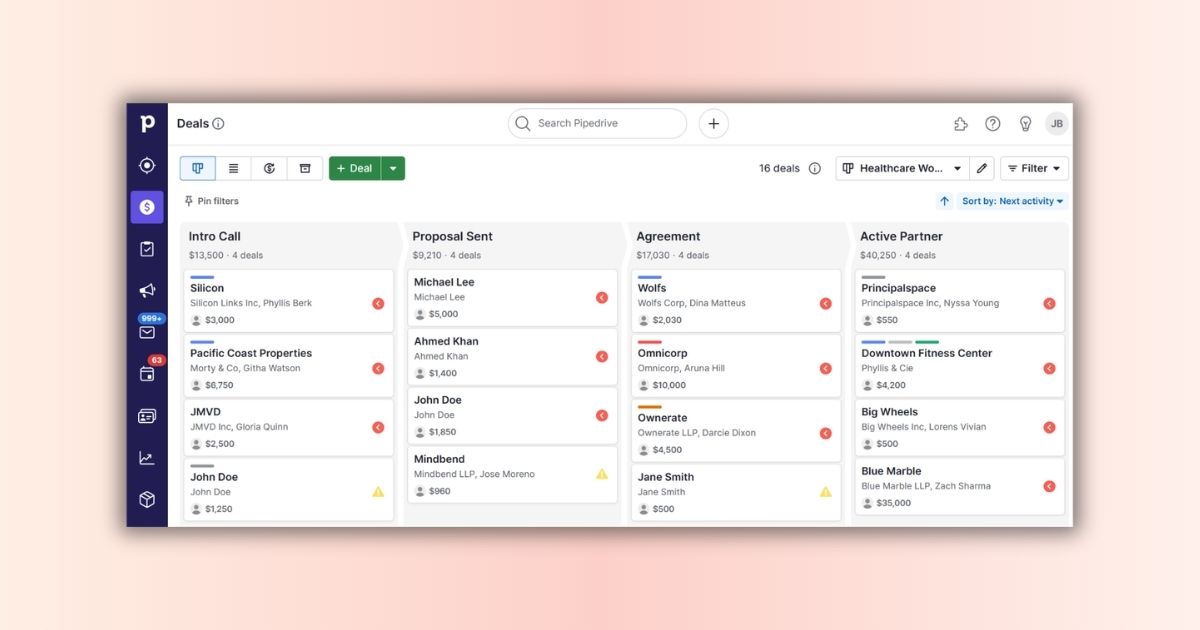This screenshot has width=1200, height=630.
Task: Click warning icon on Jane Smith deal
Action: (x=826, y=492)
